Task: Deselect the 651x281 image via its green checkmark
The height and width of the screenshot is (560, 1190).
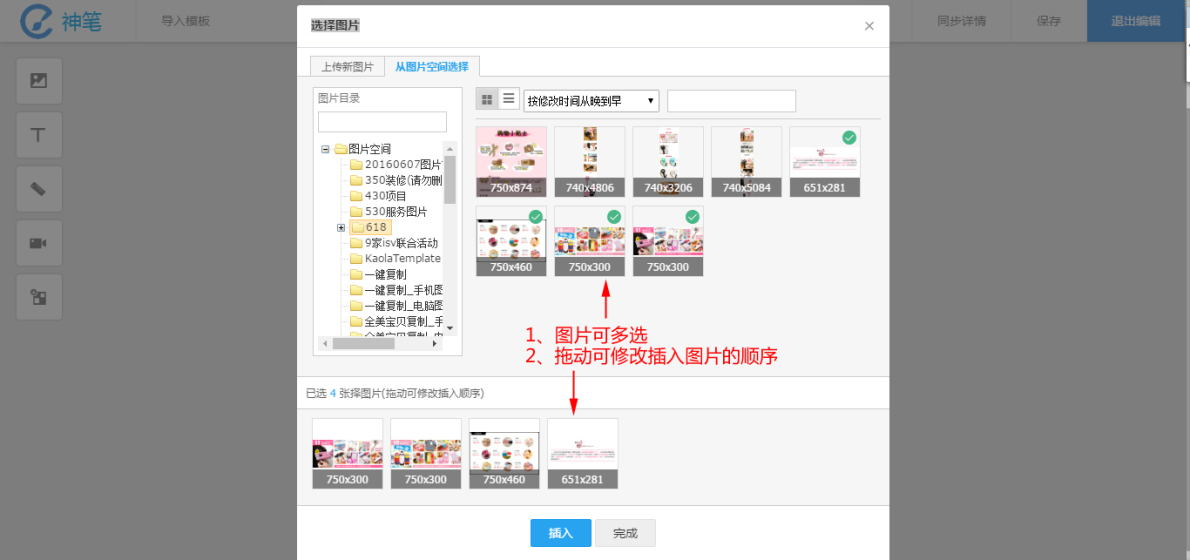Action: [x=849, y=137]
